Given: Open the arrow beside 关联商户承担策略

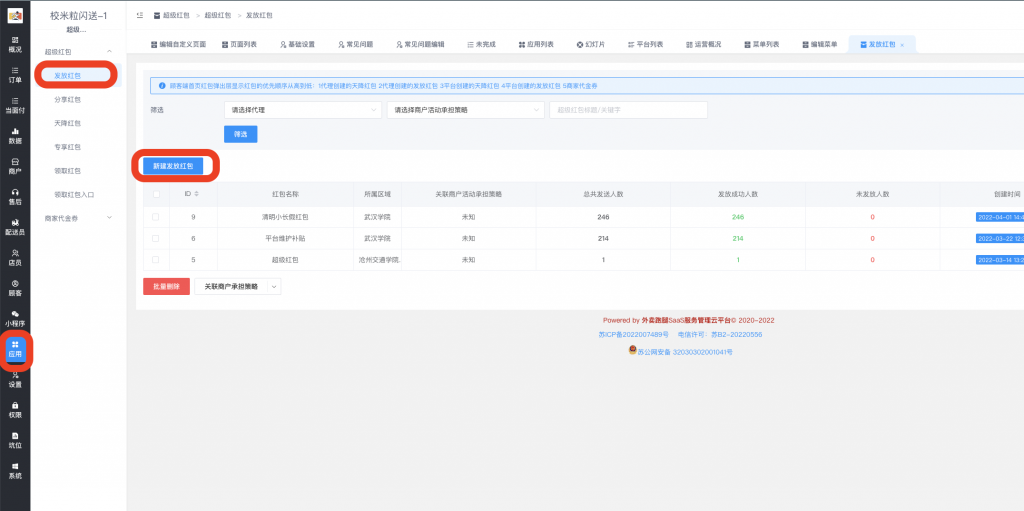Looking at the screenshot, I should click(x=274, y=286).
